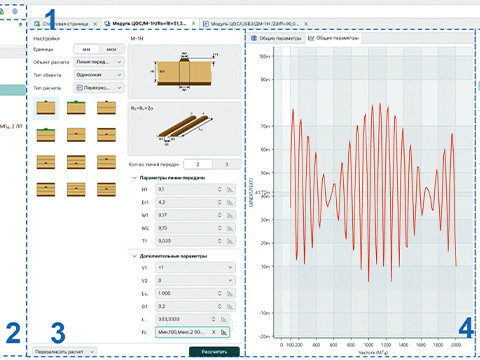This screenshot has height=360, width=480.
Task: Open the Общие параметры chart tab
Action: tap(333, 38)
